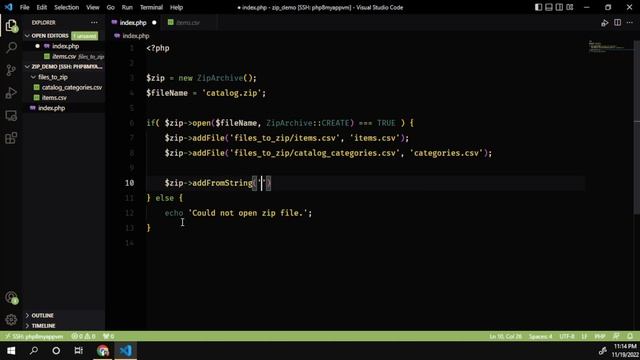Image resolution: width=640 pixels, height=360 pixels.
Task: Open the Run menu
Action: point(127,7)
